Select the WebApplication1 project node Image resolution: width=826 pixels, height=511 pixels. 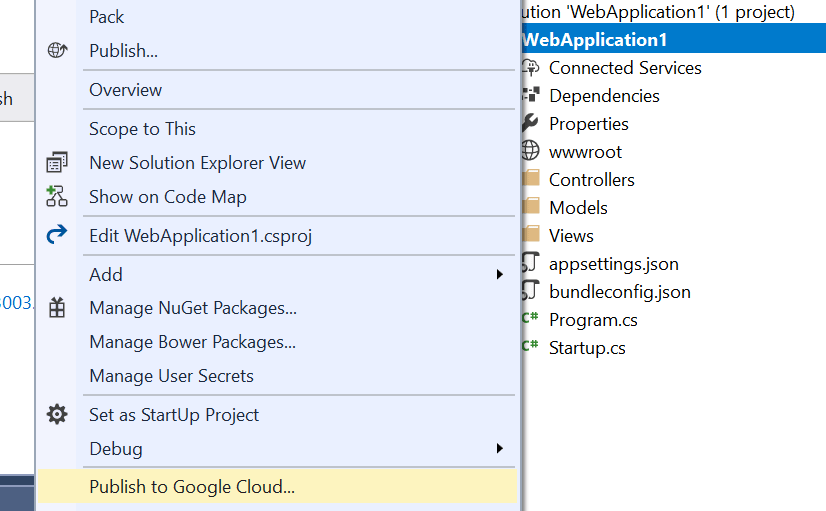[674, 40]
